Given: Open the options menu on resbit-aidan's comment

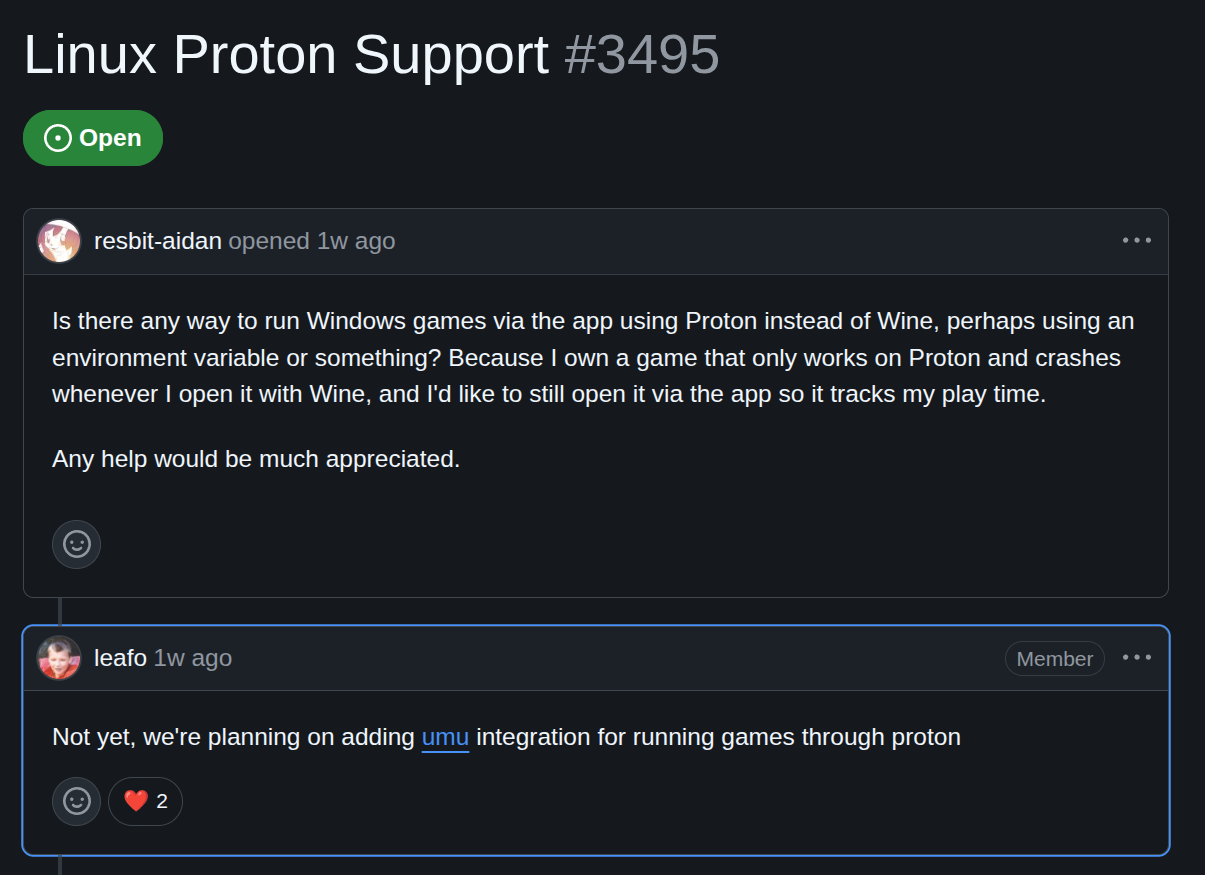Looking at the screenshot, I should pos(1137,240).
